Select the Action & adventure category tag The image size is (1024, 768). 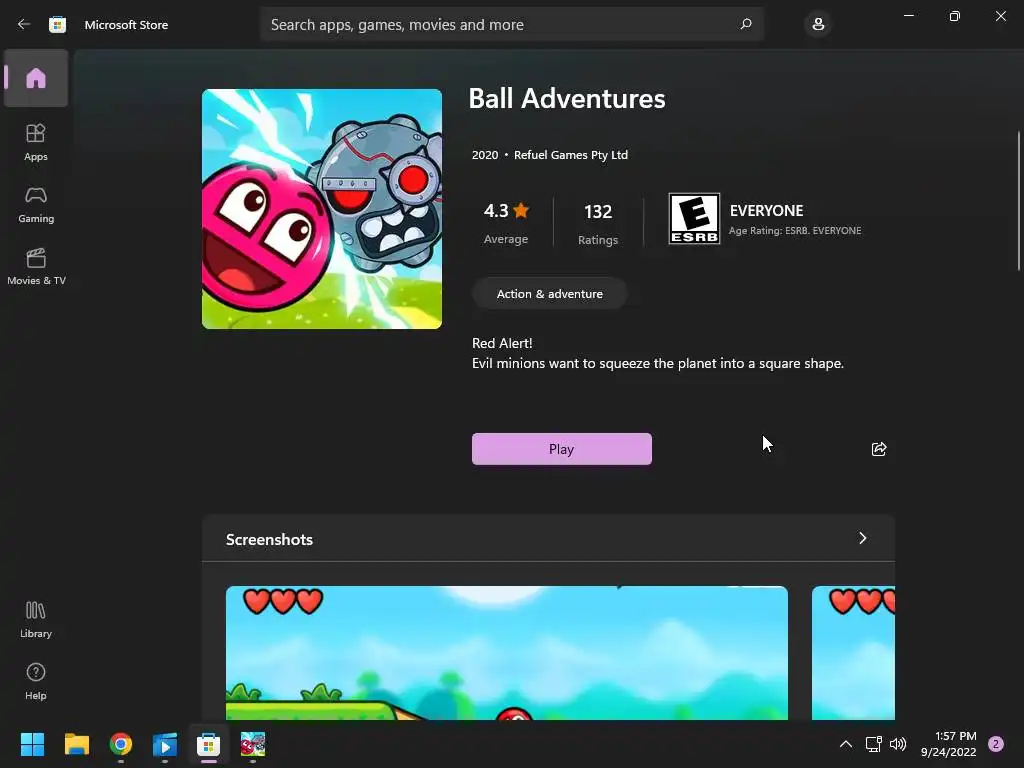coord(549,294)
